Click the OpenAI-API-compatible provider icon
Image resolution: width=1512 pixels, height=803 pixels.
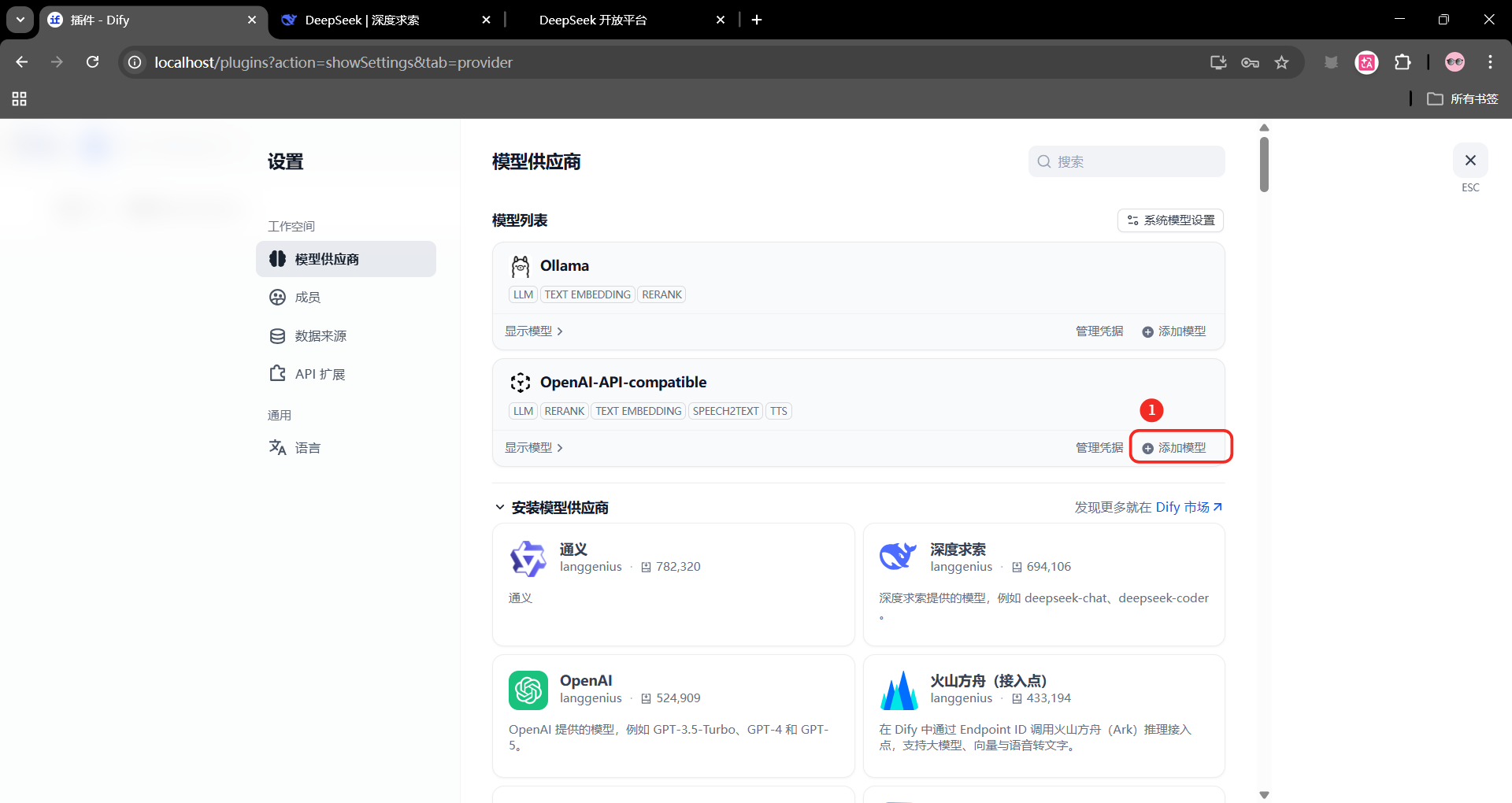520,383
